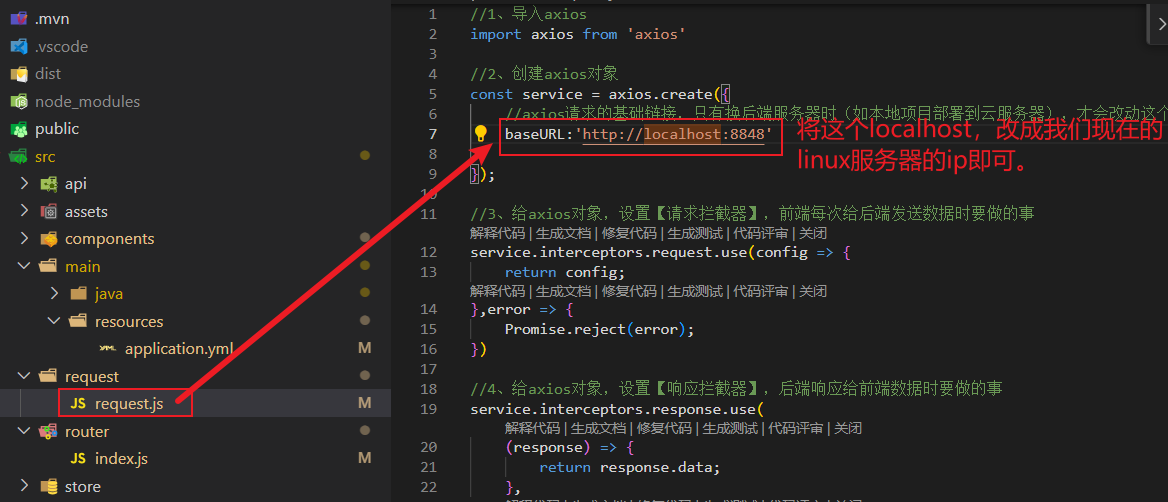Click line number 3 in the gutter

(433, 54)
